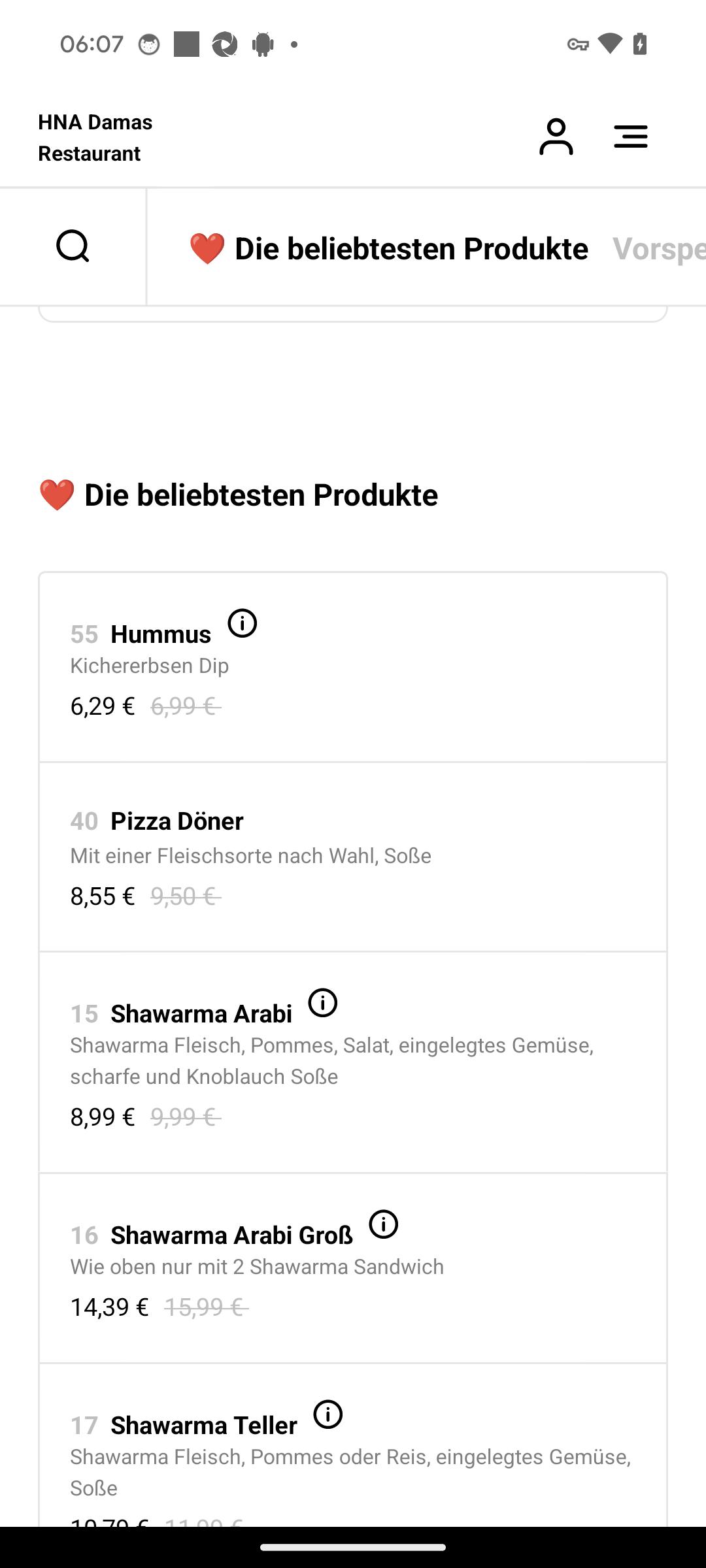Tap the Android debug status bar icon
Image resolution: width=706 pixels, height=1568 pixels.
pyautogui.click(x=263, y=44)
